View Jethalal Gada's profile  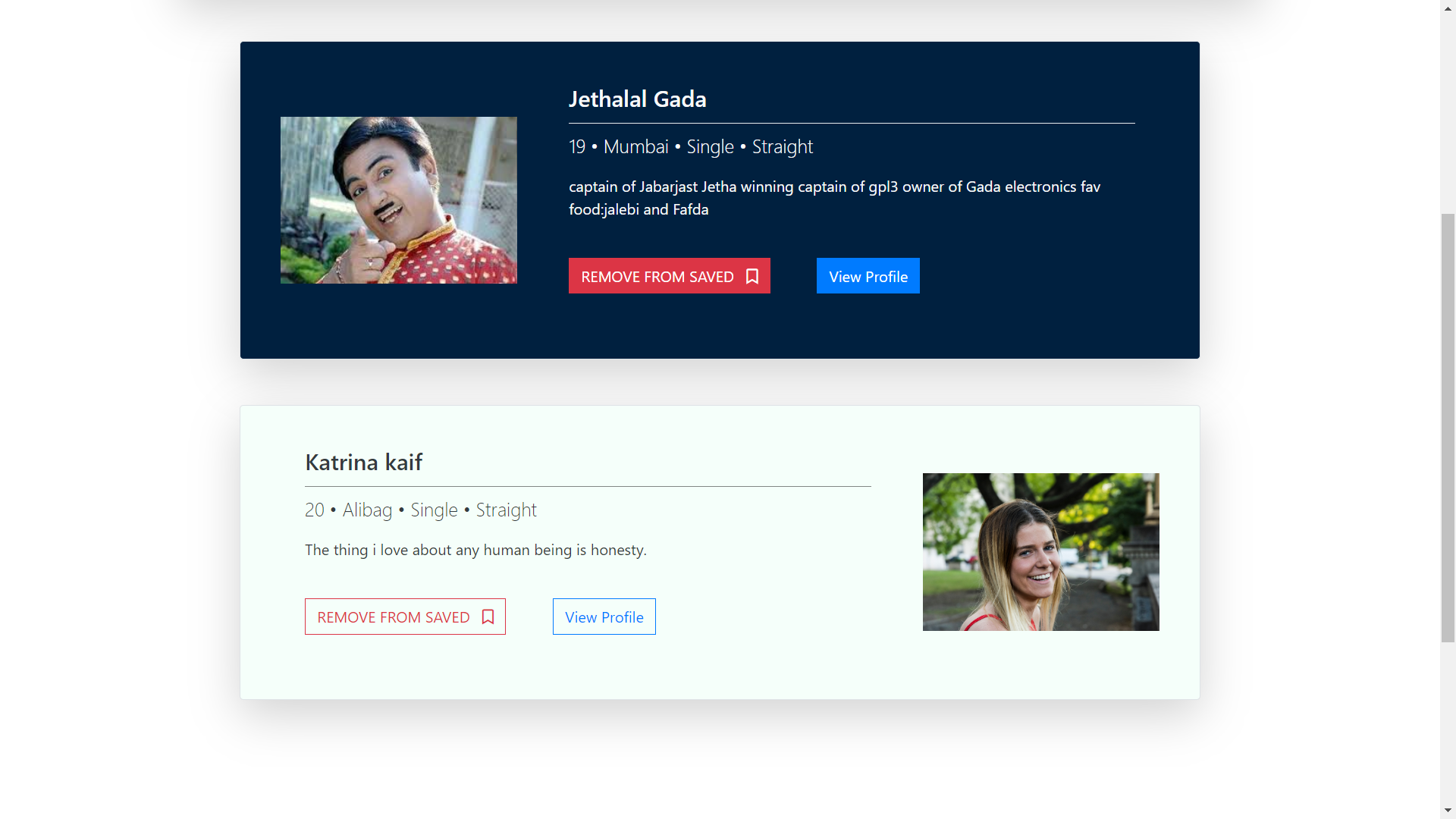pos(868,276)
